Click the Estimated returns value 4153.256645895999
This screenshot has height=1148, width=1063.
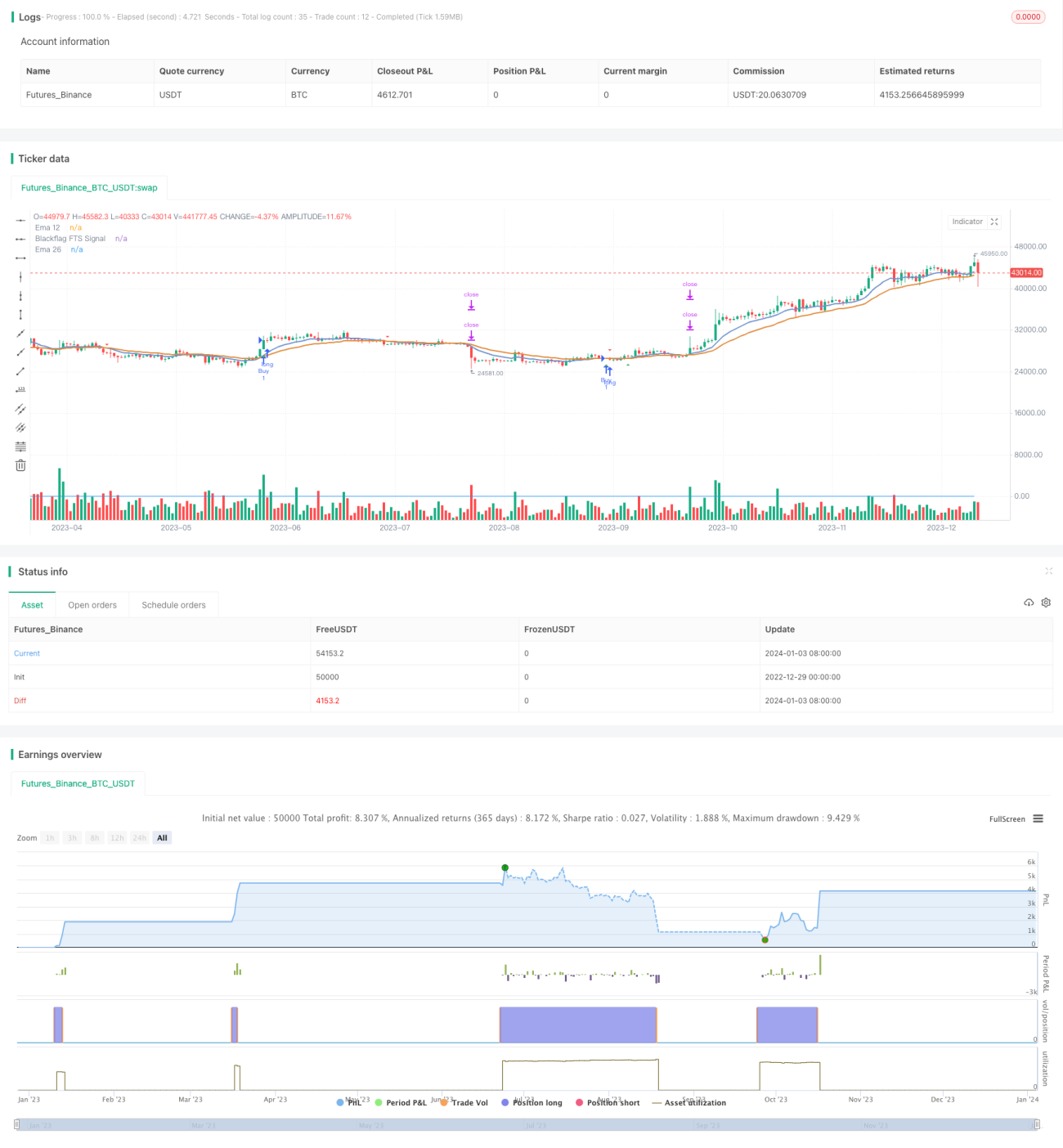[922, 95]
